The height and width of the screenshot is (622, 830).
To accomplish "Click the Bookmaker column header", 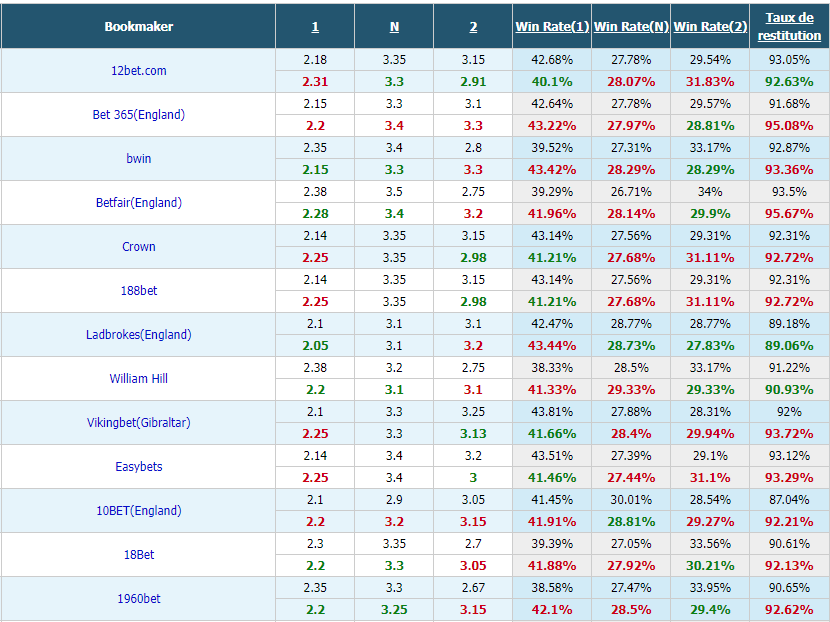I will click(x=139, y=26).
